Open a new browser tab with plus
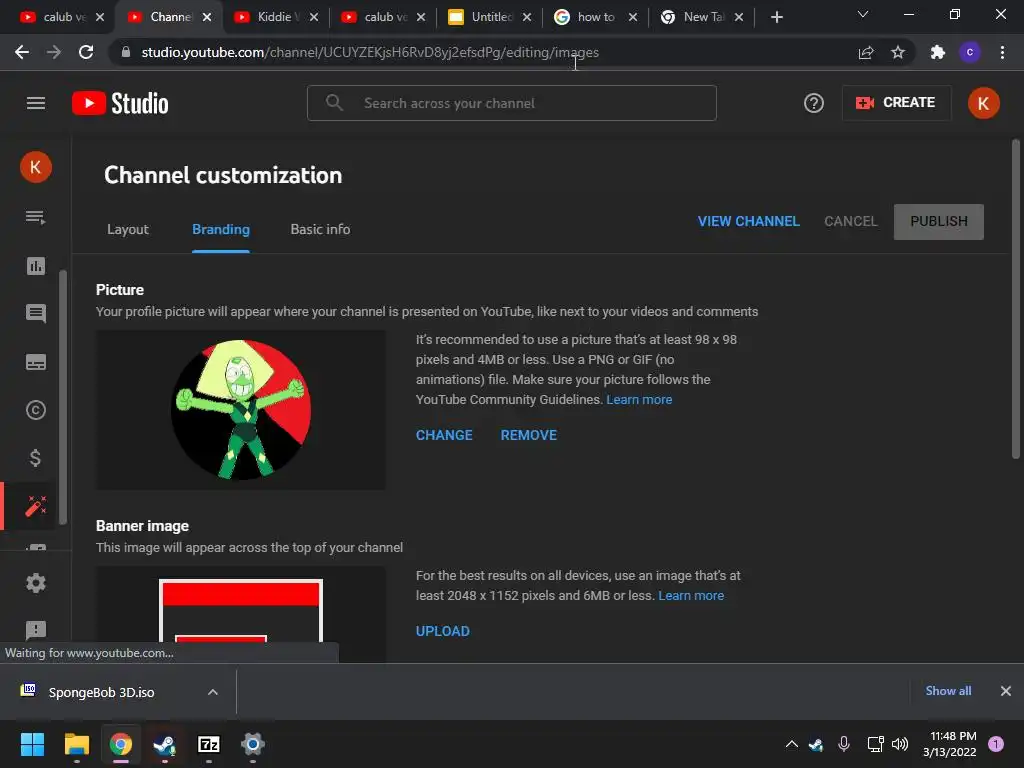This screenshot has height=768, width=1024. point(776,17)
